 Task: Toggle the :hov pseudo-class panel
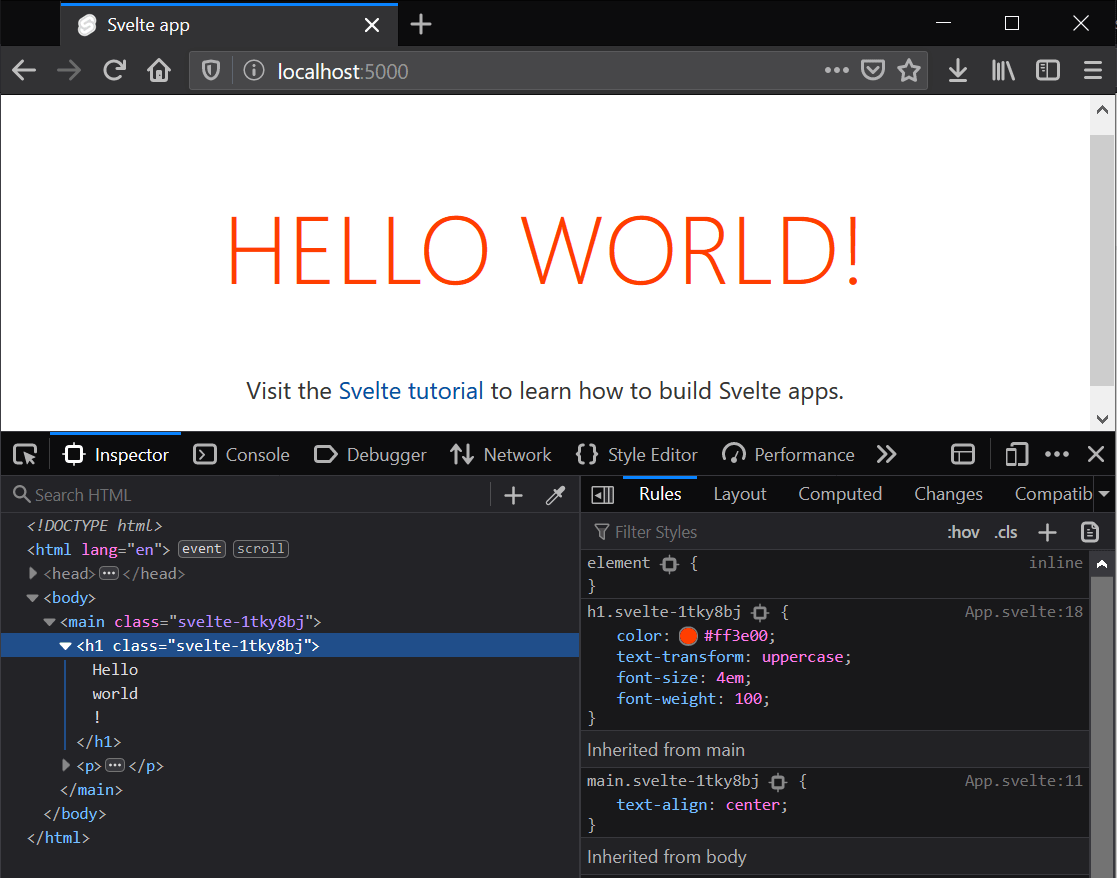[x=963, y=531]
